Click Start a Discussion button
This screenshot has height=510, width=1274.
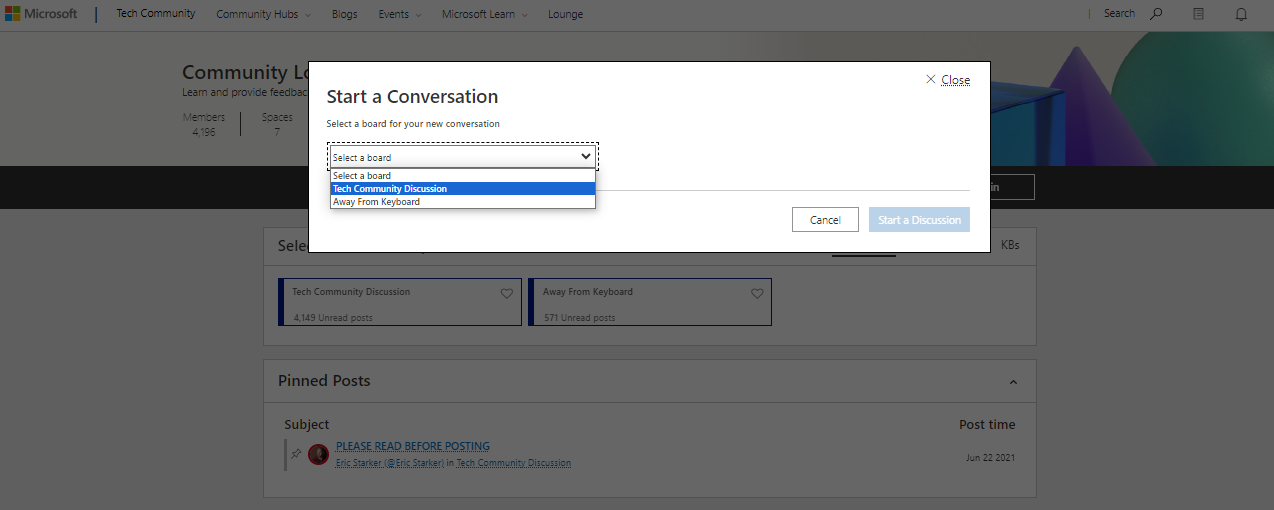919,220
